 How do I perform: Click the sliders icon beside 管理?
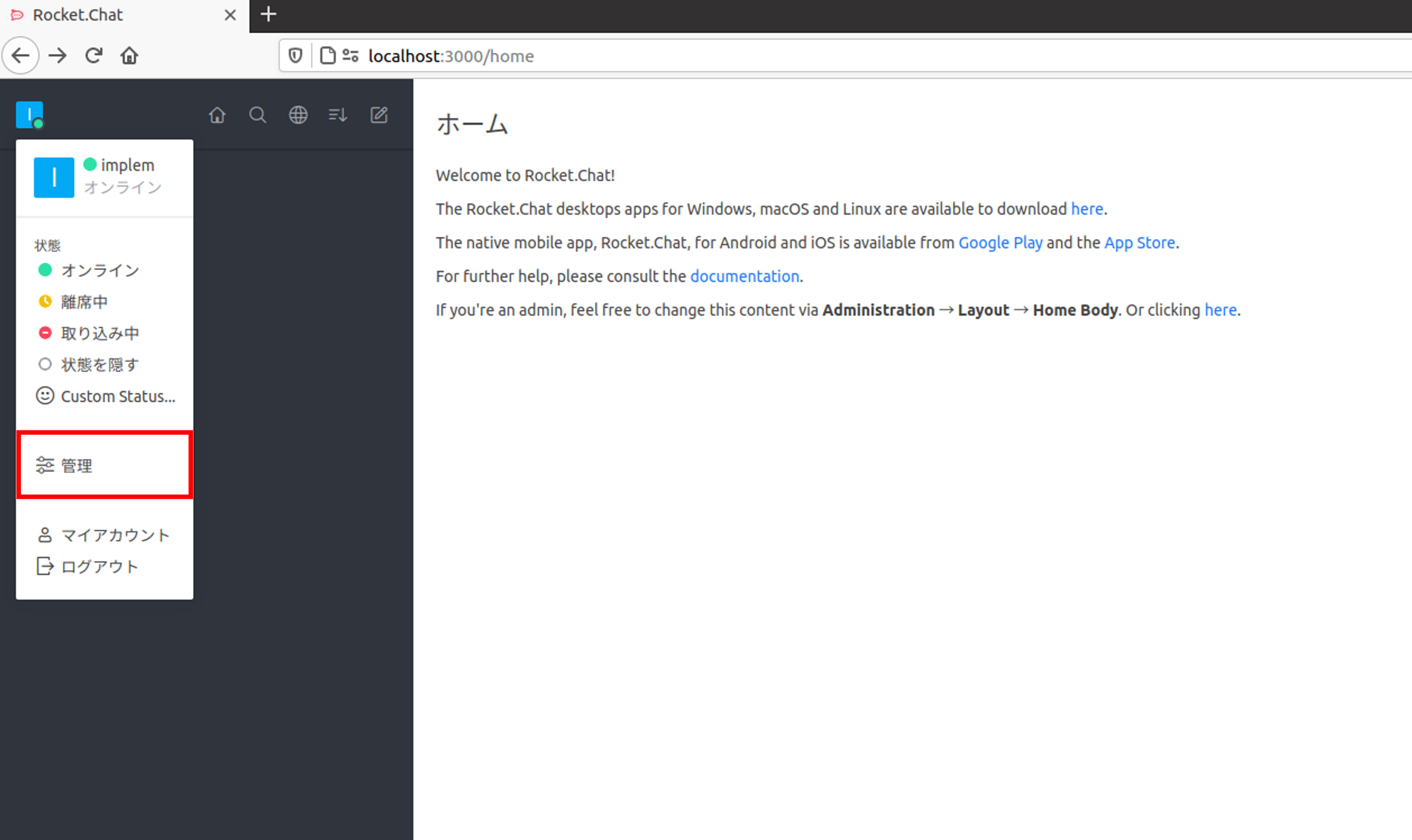(45, 465)
